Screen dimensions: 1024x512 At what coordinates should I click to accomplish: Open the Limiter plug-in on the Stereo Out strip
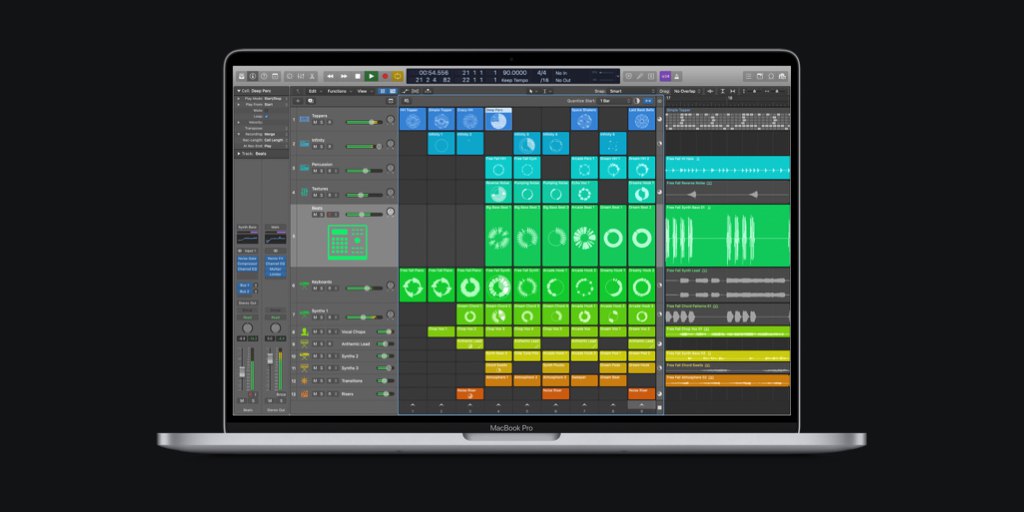pos(275,274)
